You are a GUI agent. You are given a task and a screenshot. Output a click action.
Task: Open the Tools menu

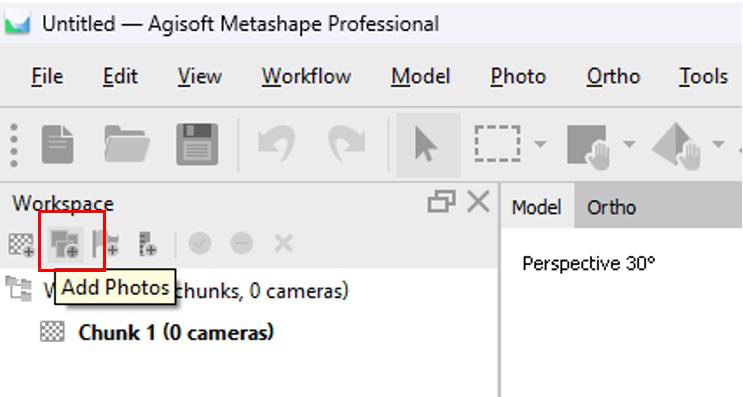pos(703,76)
